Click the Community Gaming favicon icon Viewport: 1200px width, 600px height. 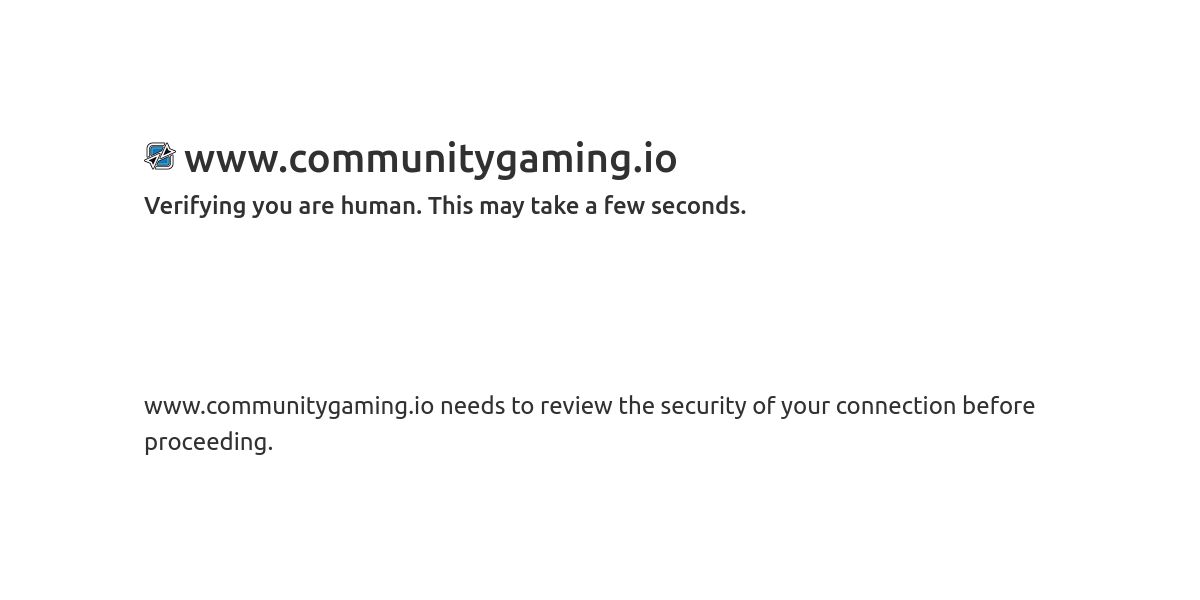point(160,156)
